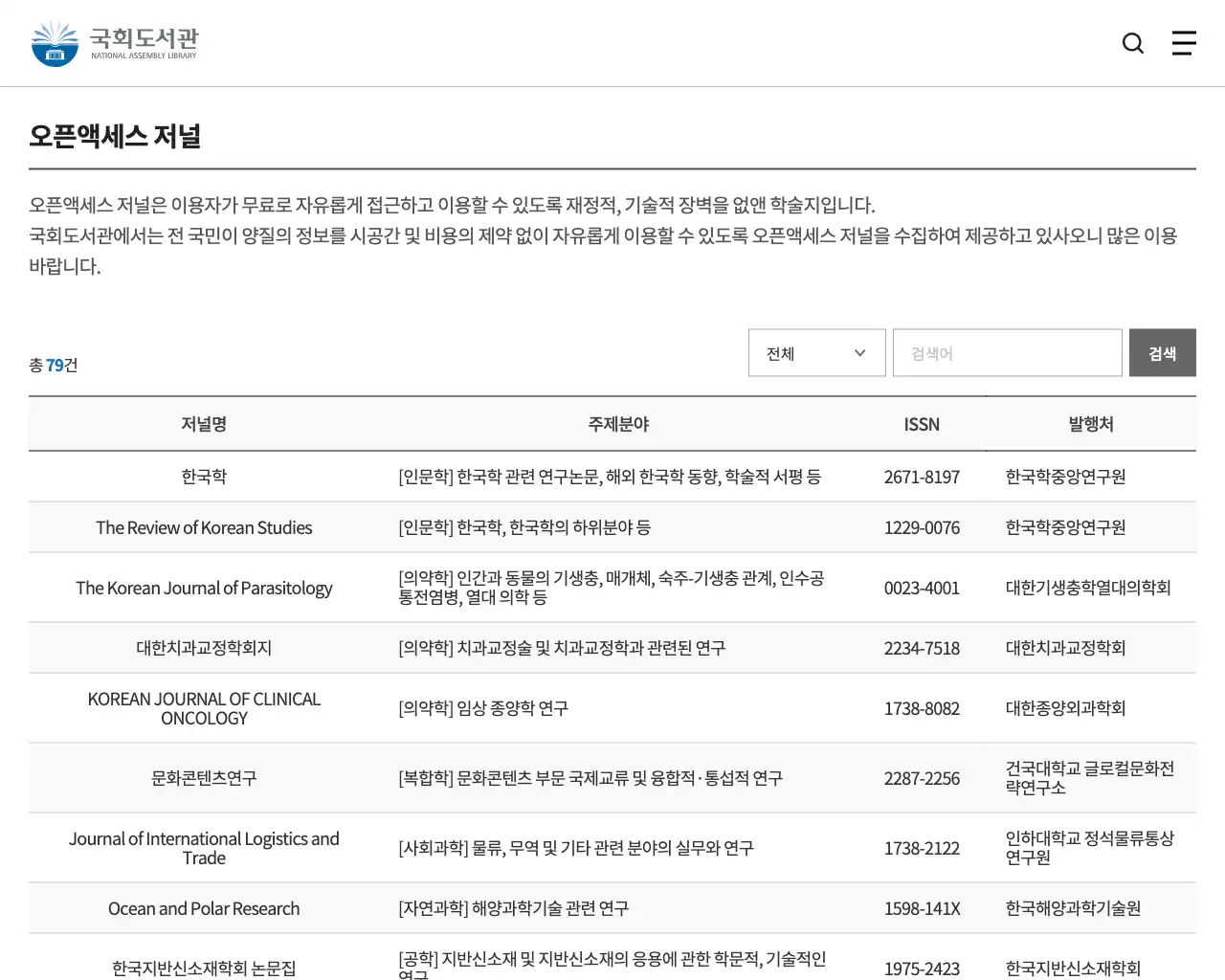The width and height of the screenshot is (1225, 980).
Task: Click the National Assembly Library logo
Action: click(113, 42)
